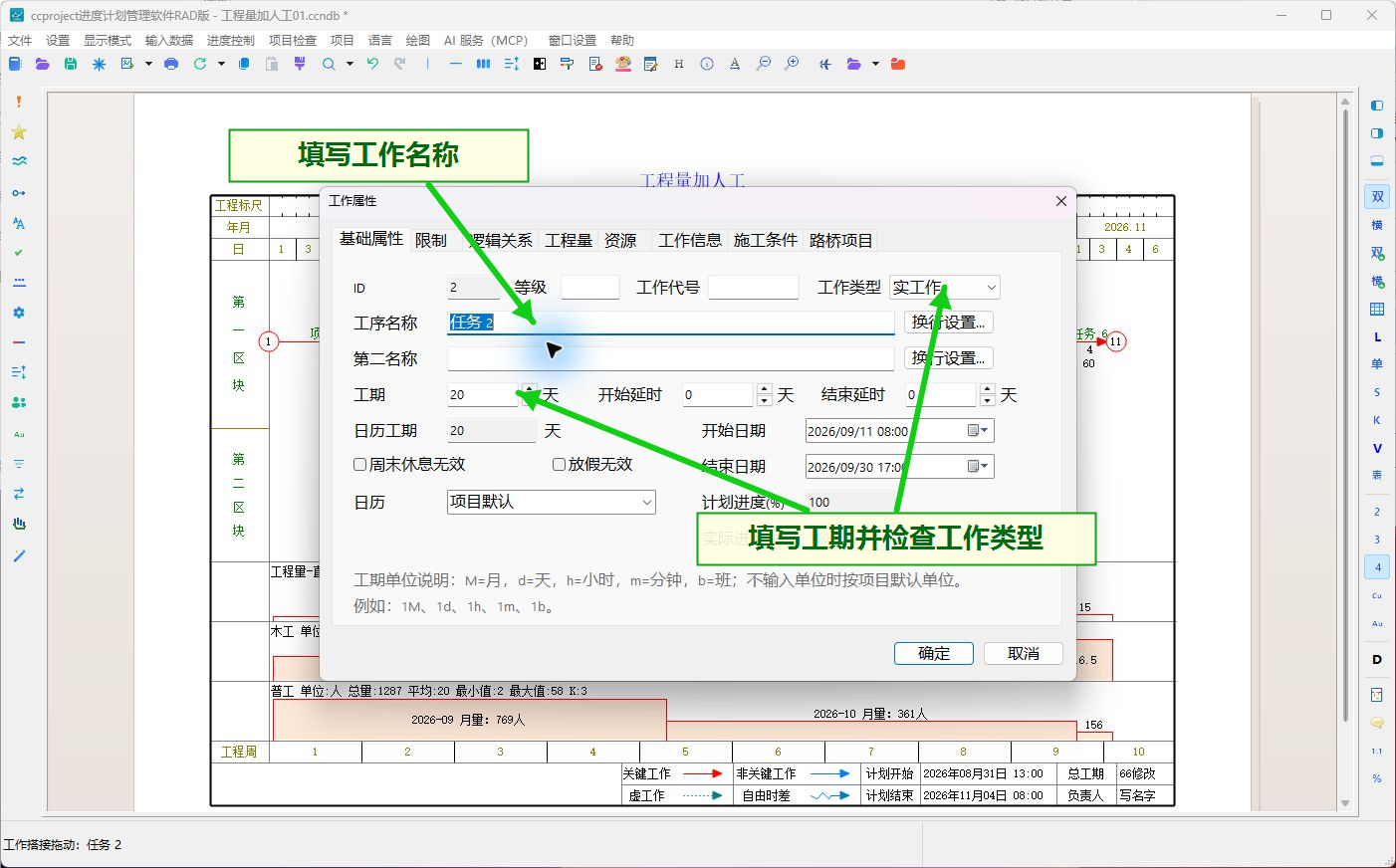
Task: Switch to the 限制 tab
Action: pos(431,240)
